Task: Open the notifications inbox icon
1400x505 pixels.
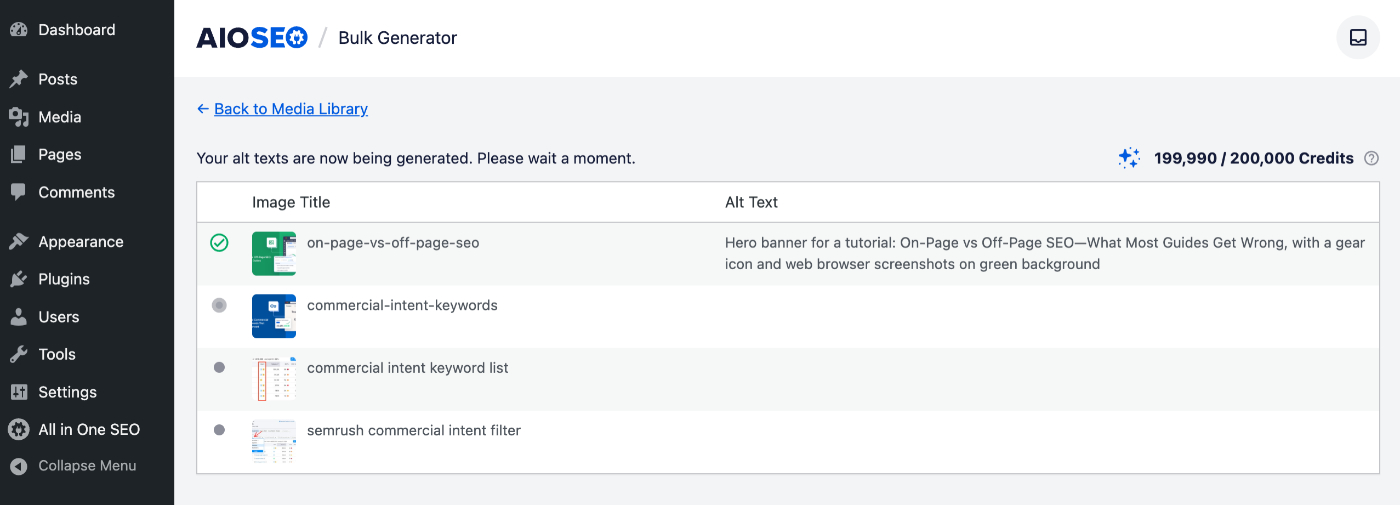Action: point(1358,38)
